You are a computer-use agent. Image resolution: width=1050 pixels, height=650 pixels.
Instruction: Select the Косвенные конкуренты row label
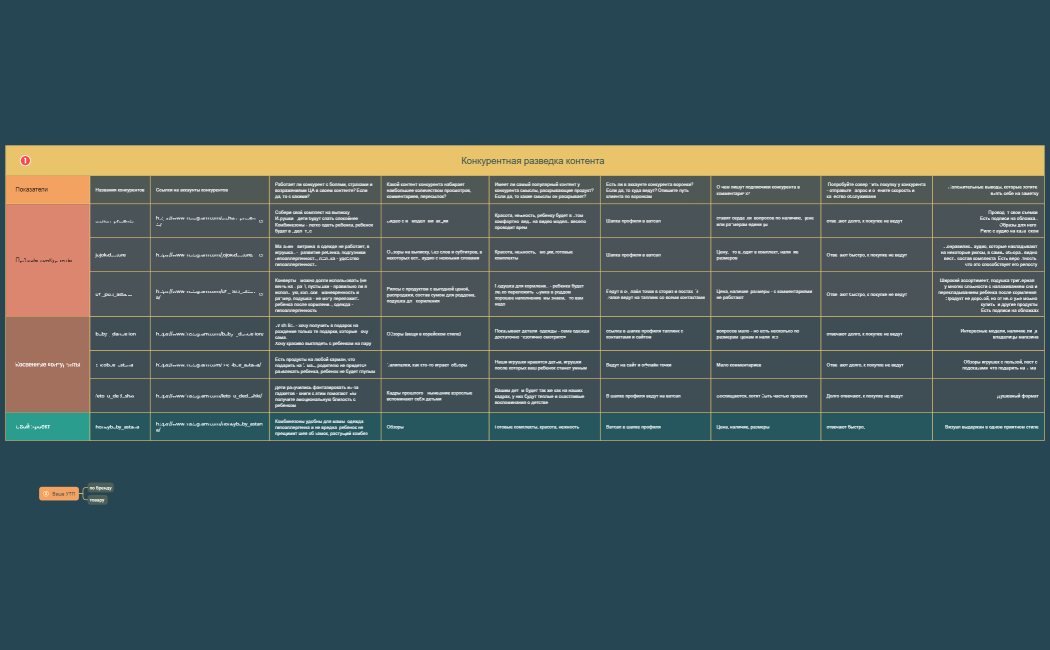46,364
